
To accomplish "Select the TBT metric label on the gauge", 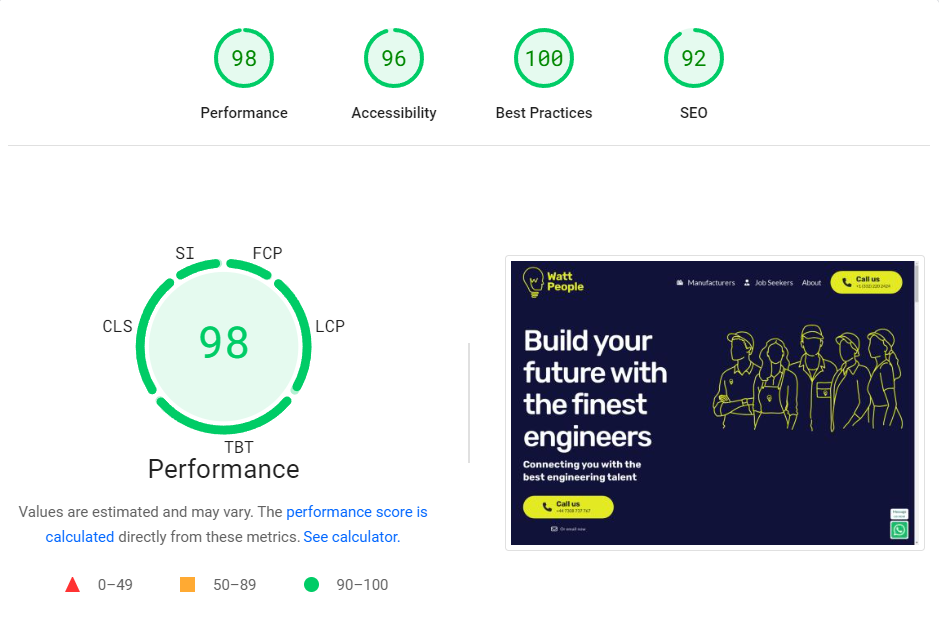I will tap(239, 447).
